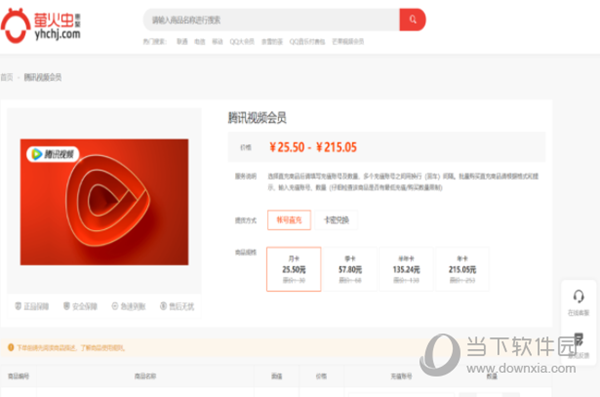Click 腾讯视频会员 breadcrumb link
This screenshot has height=397, width=600.
(42, 77)
